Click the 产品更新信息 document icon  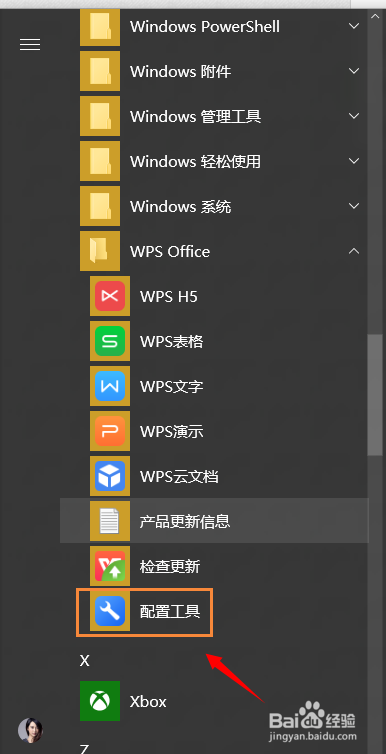pos(110,521)
